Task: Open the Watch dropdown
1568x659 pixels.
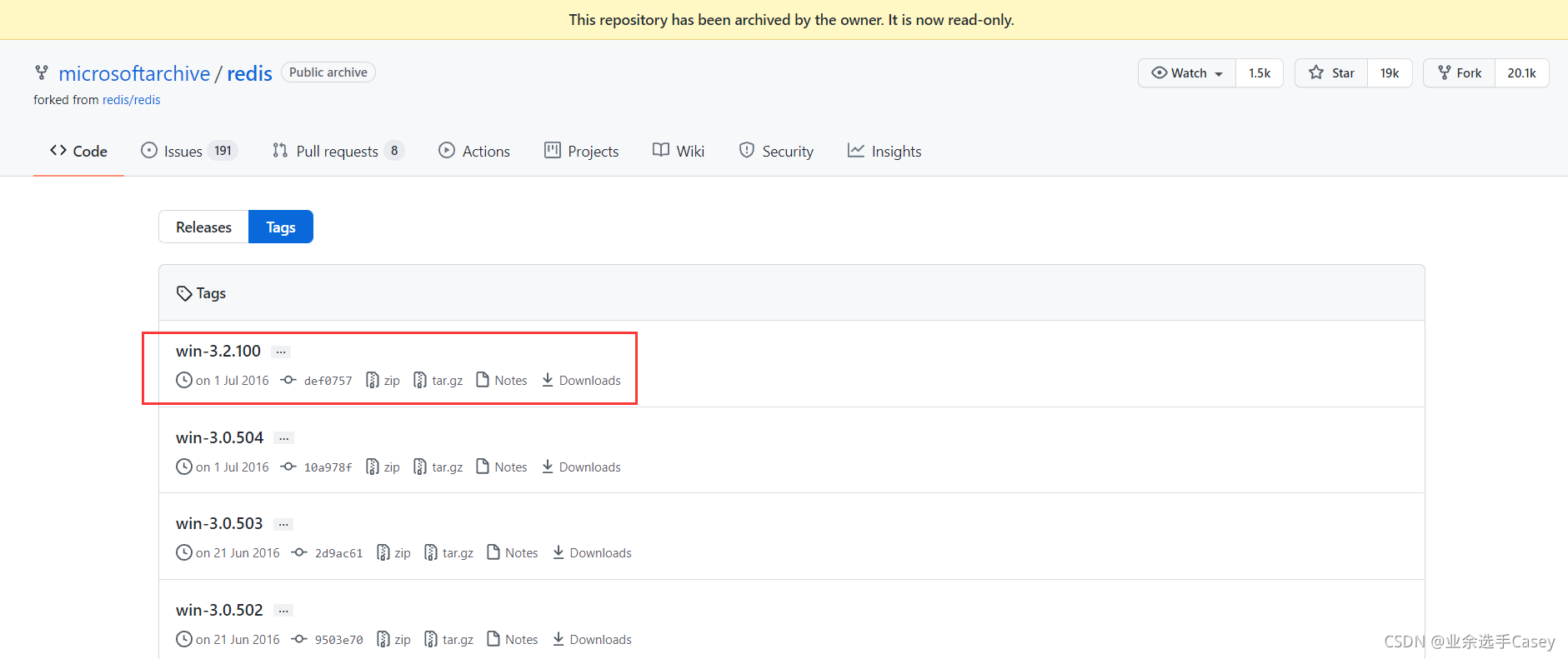Action: pos(1187,72)
